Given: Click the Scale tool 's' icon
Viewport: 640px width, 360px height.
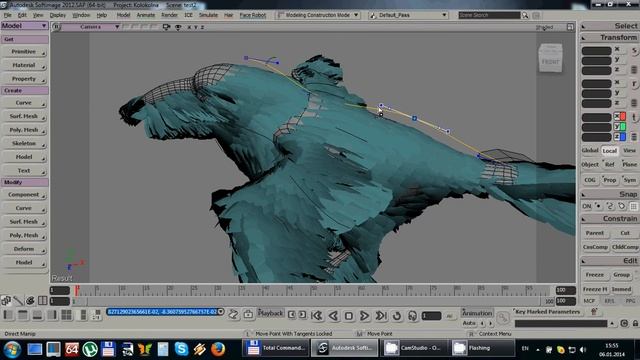Looking at the screenshot, I should pos(634,51).
